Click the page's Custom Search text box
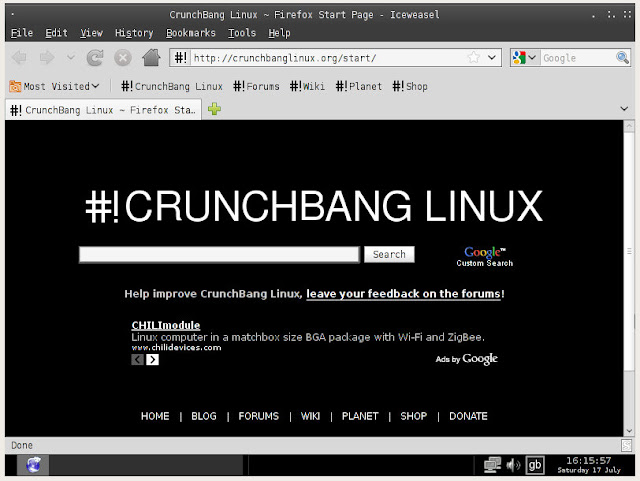The width and height of the screenshot is (640, 481). point(219,254)
